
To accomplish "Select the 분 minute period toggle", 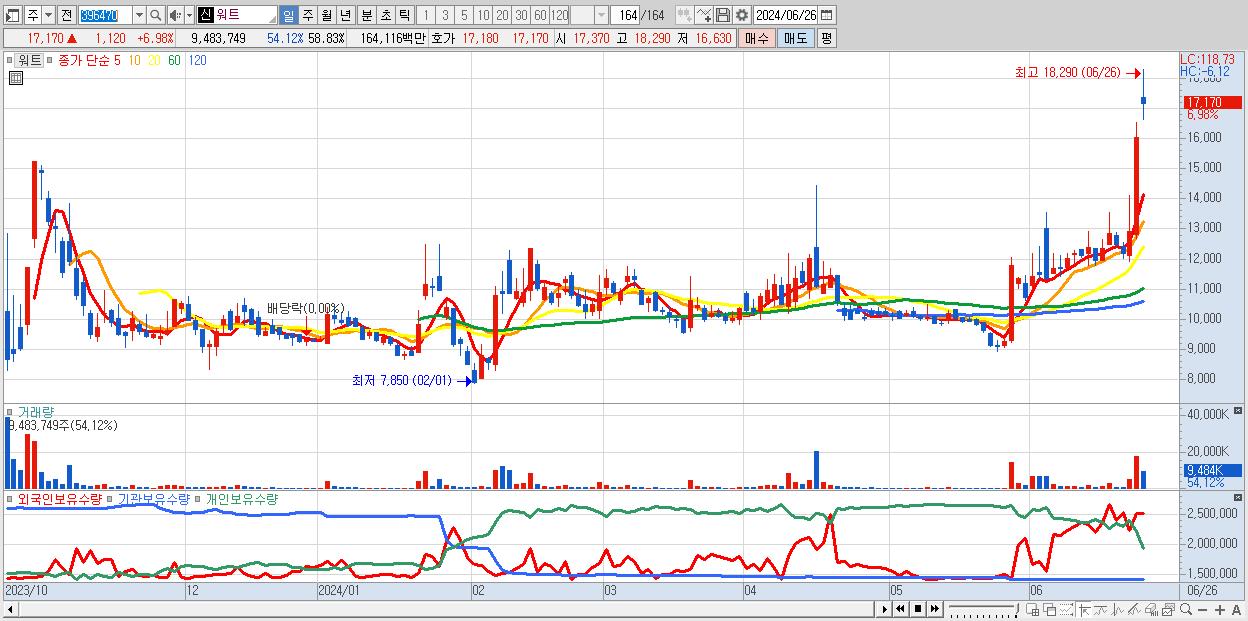I will click(x=367, y=15).
